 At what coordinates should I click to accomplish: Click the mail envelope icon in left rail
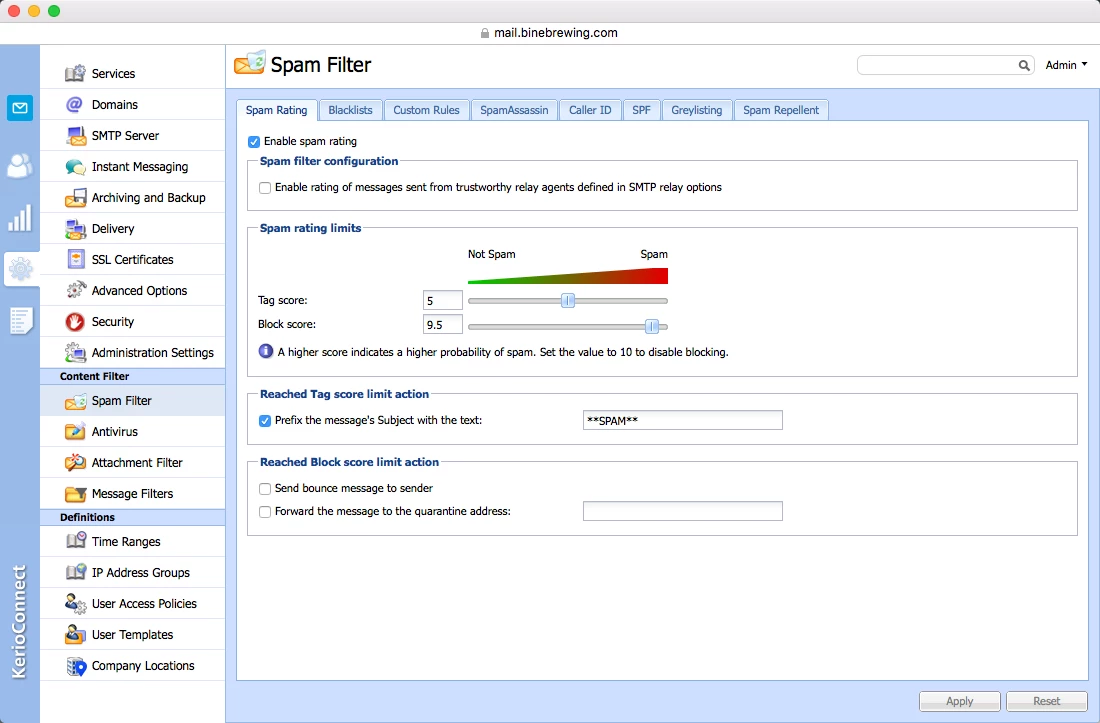point(20,108)
